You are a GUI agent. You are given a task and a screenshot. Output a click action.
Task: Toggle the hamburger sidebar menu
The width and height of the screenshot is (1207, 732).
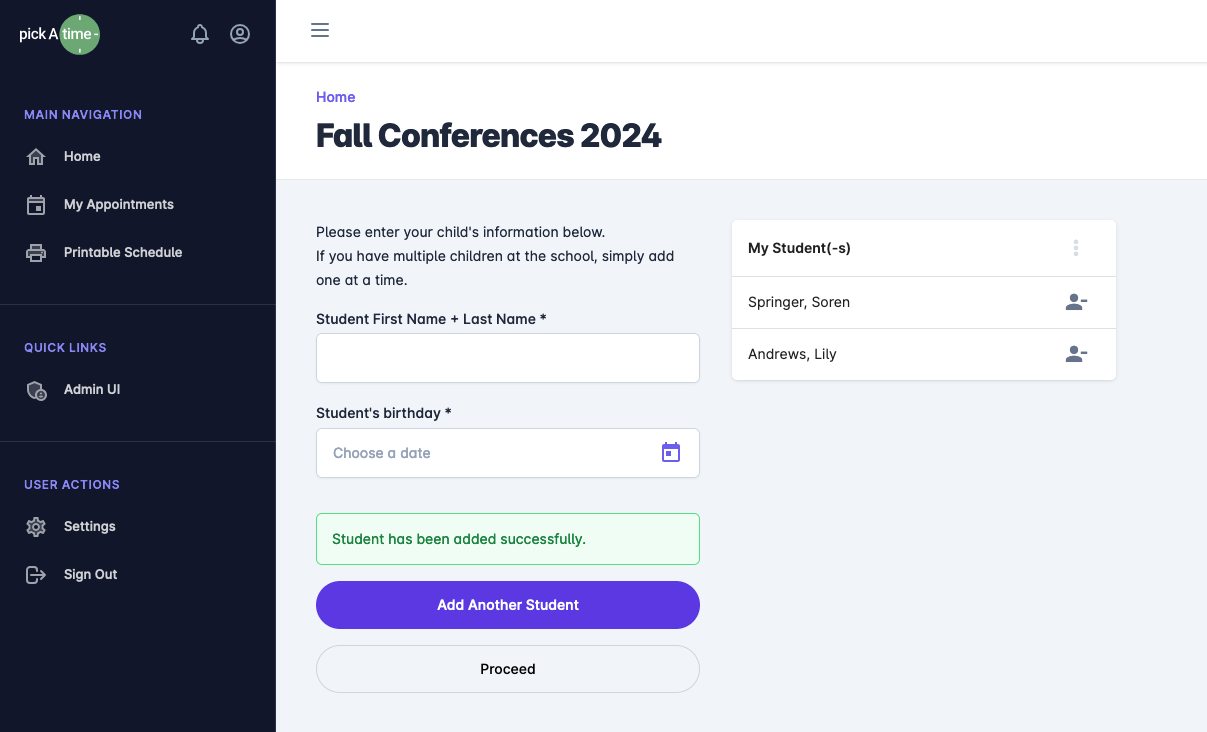[320, 30]
